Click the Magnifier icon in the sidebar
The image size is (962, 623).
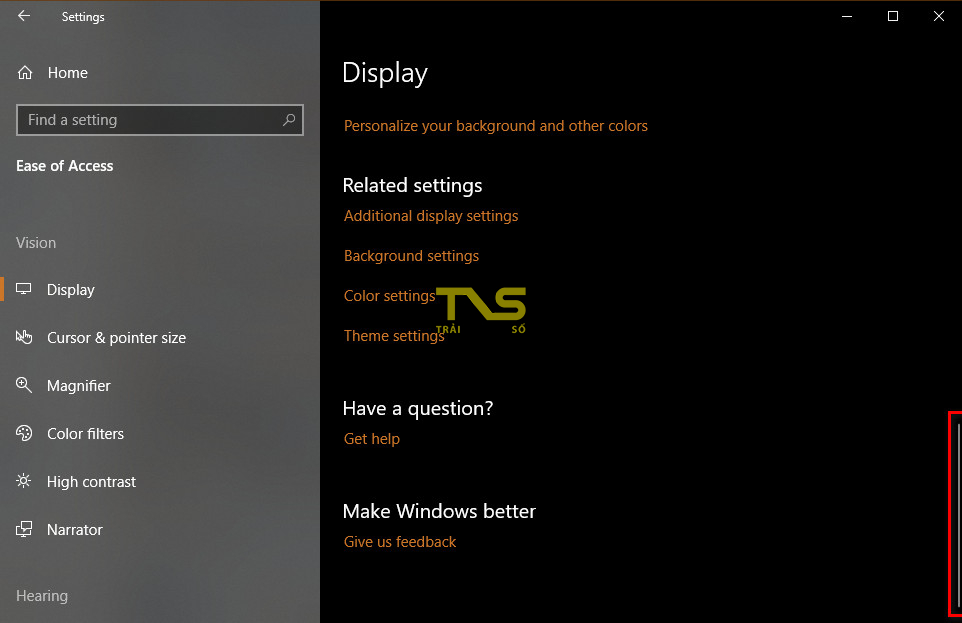pyautogui.click(x=25, y=386)
